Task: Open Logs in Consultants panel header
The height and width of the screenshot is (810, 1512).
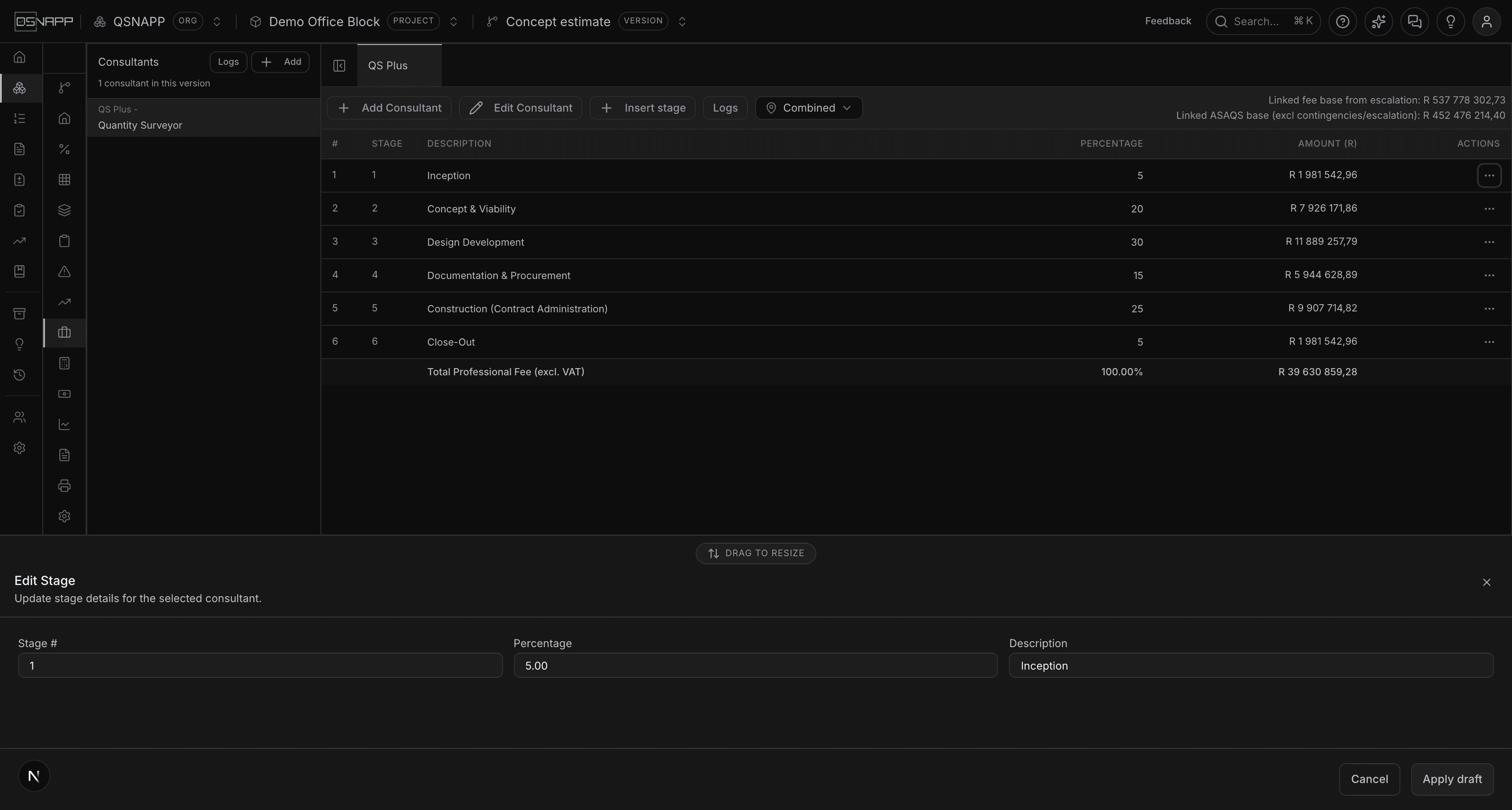Action: pos(228,62)
